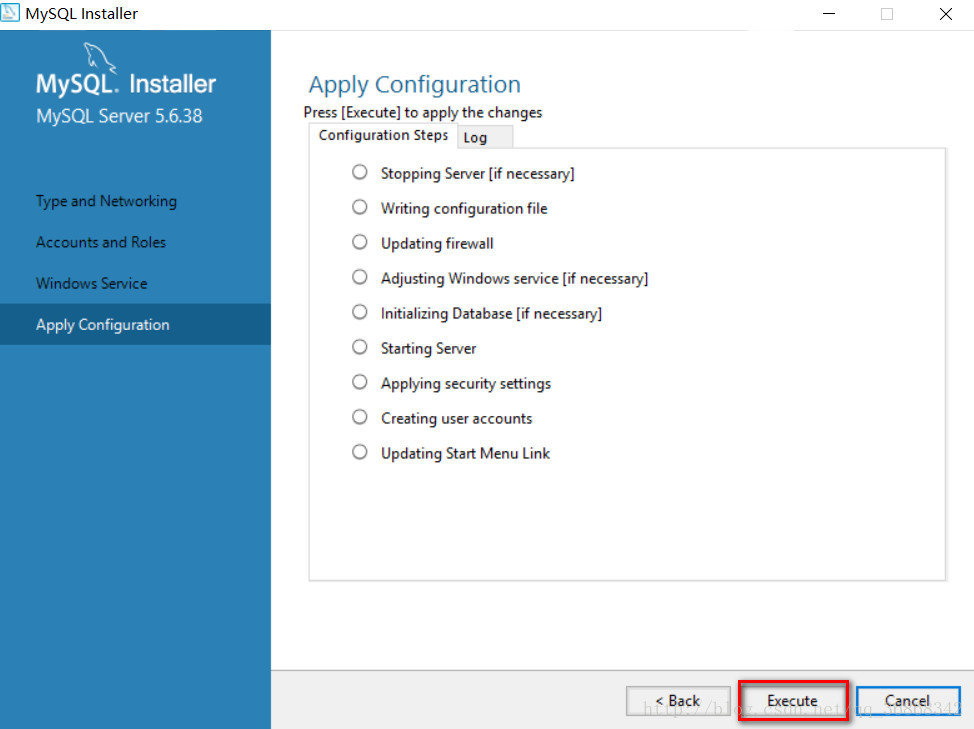This screenshot has height=729, width=974.
Task: Click 'Press [Execute] to apply the changes' text
Action: point(423,112)
